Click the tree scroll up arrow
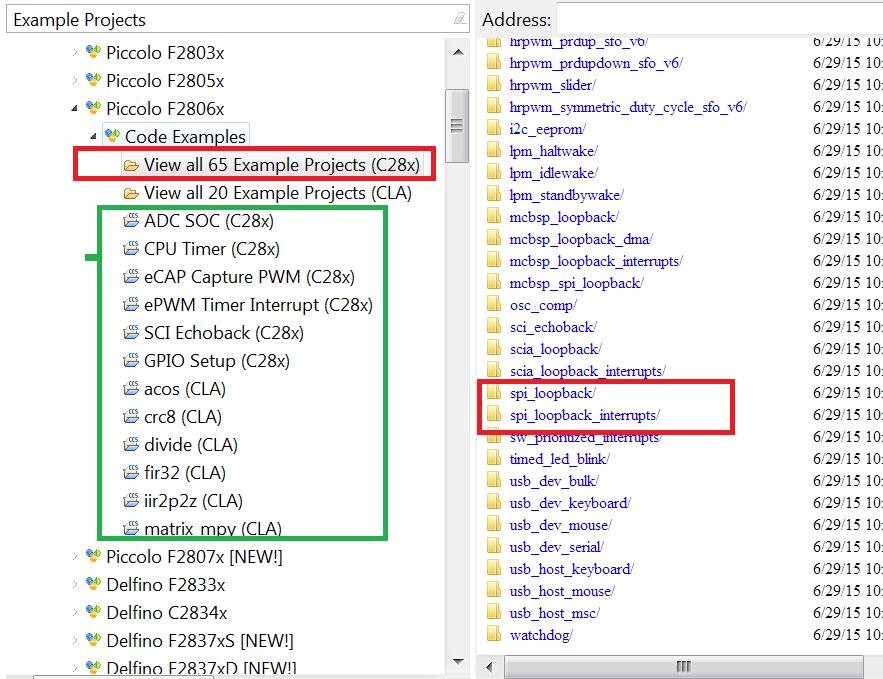The width and height of the screenshot is (883, 679). click(x=458, y=52)
